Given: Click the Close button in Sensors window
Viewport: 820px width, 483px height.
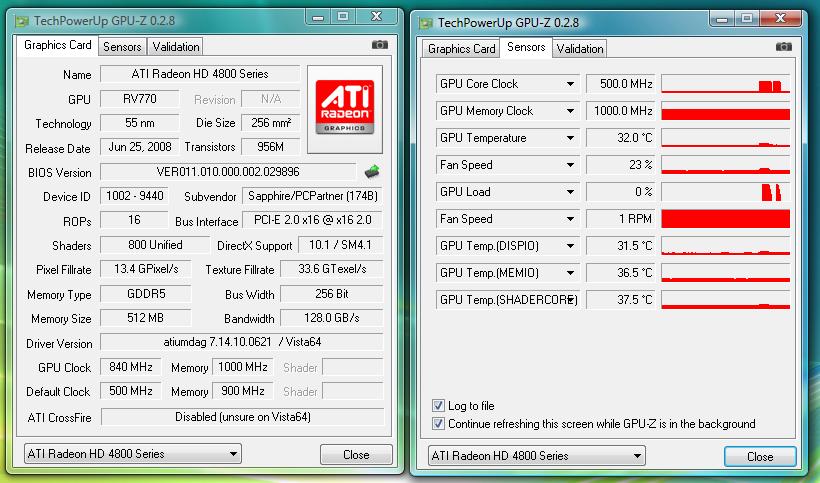Looking at the screenshot, I should (760, 457).
